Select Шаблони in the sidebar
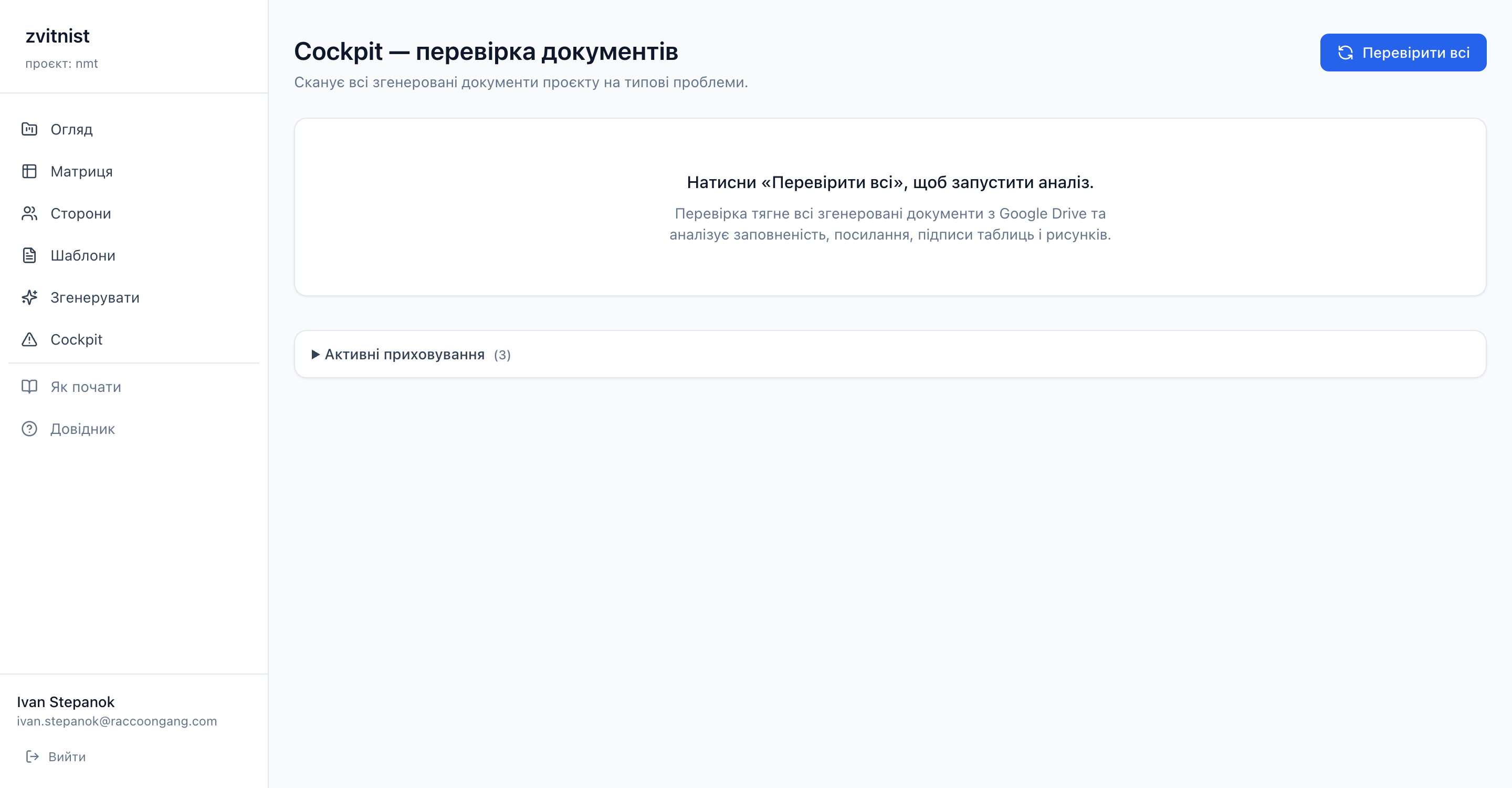The height and width of the screenshot is (788, 1512). [x=134, y=255]
